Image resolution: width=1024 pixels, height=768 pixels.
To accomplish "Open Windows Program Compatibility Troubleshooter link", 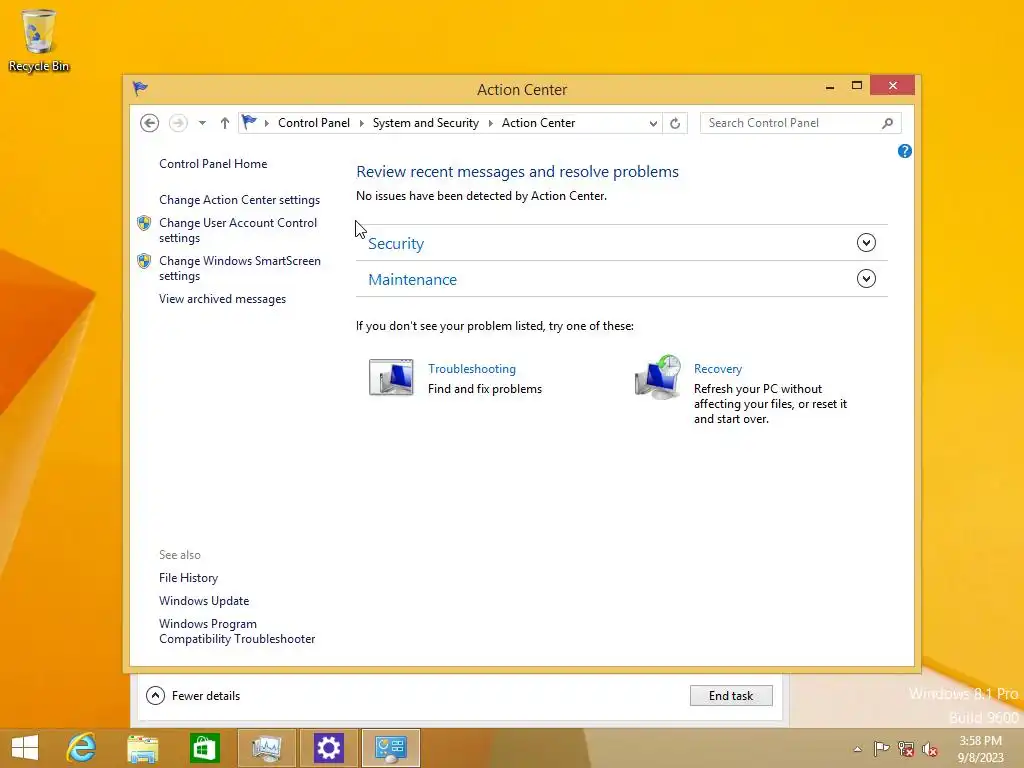I will click(x=237, y=632).
